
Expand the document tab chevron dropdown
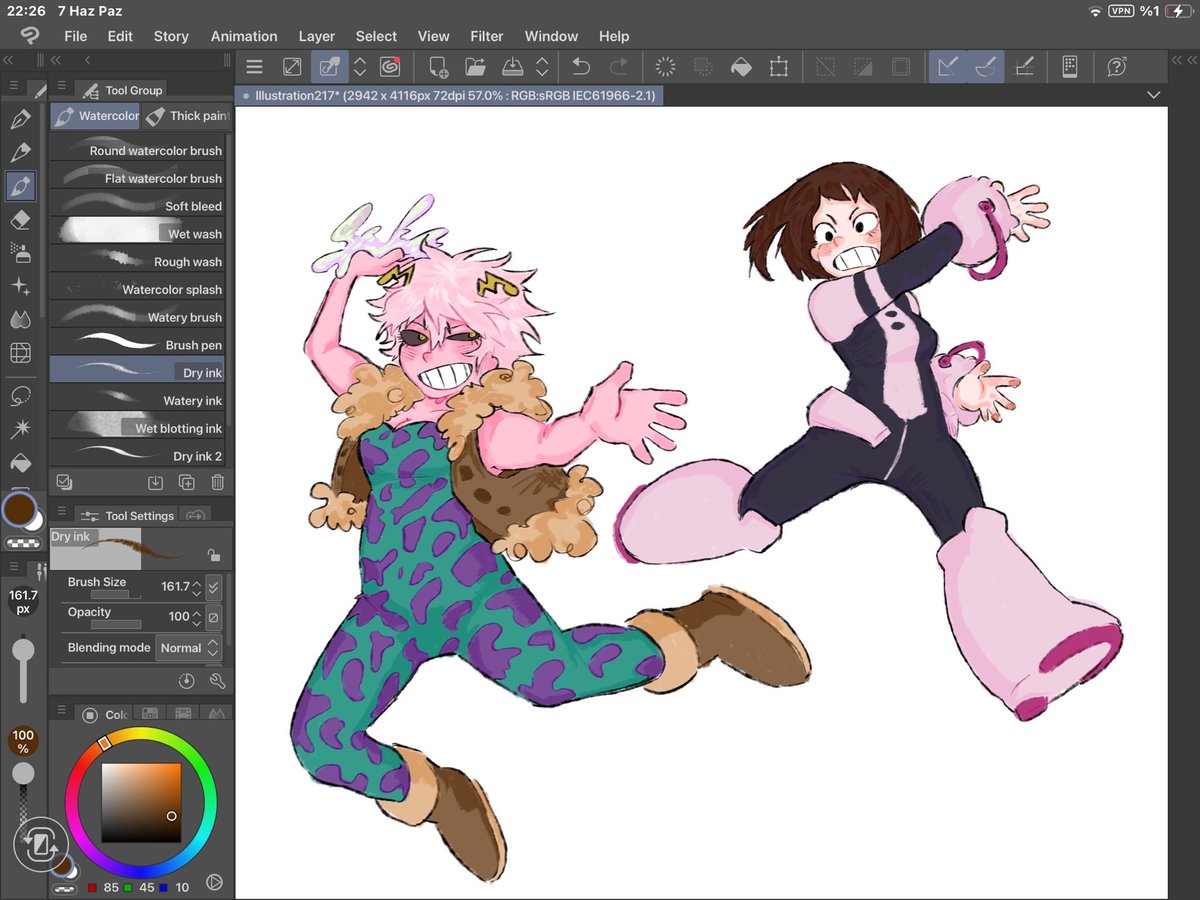1153,95
